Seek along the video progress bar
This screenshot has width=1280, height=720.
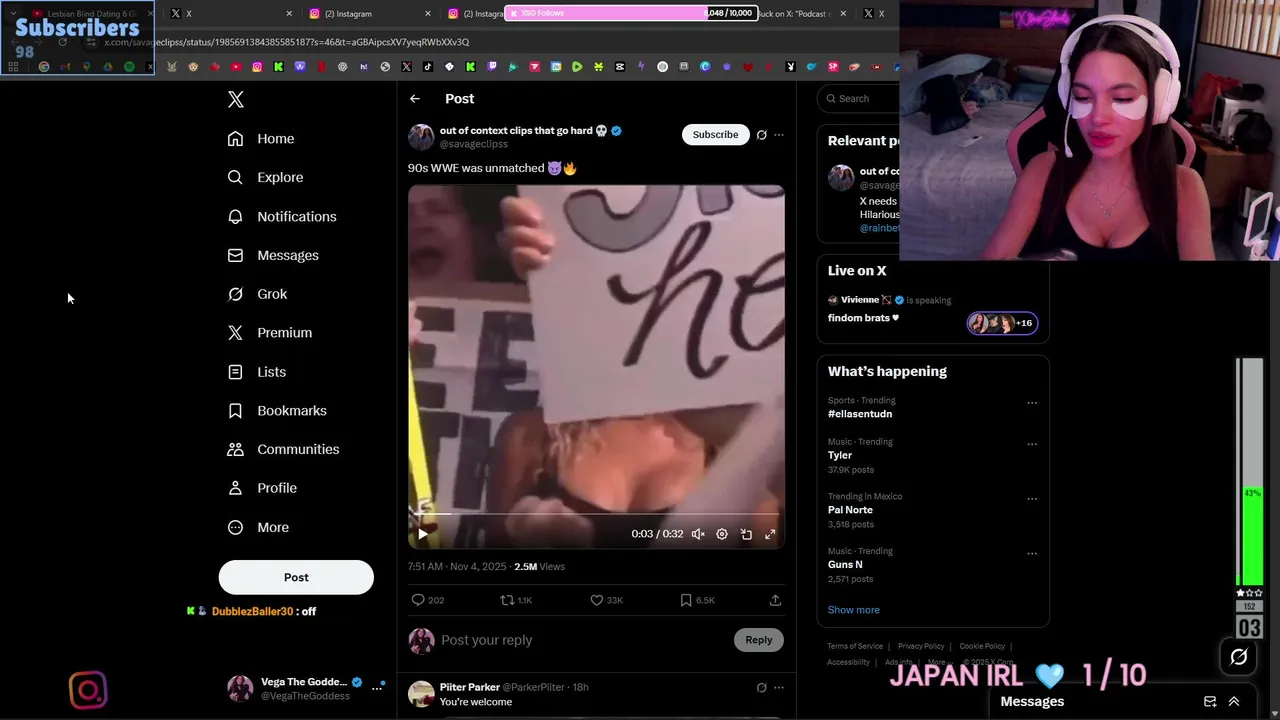coord(596,514)
